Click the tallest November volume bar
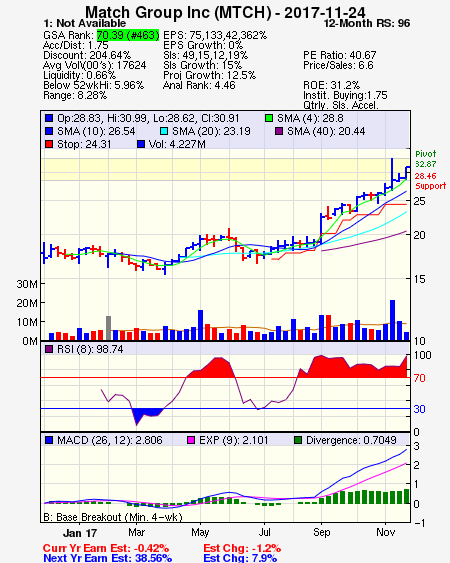Image resolution: width=450 pixels, height=563 pixels. click(393, 320)
